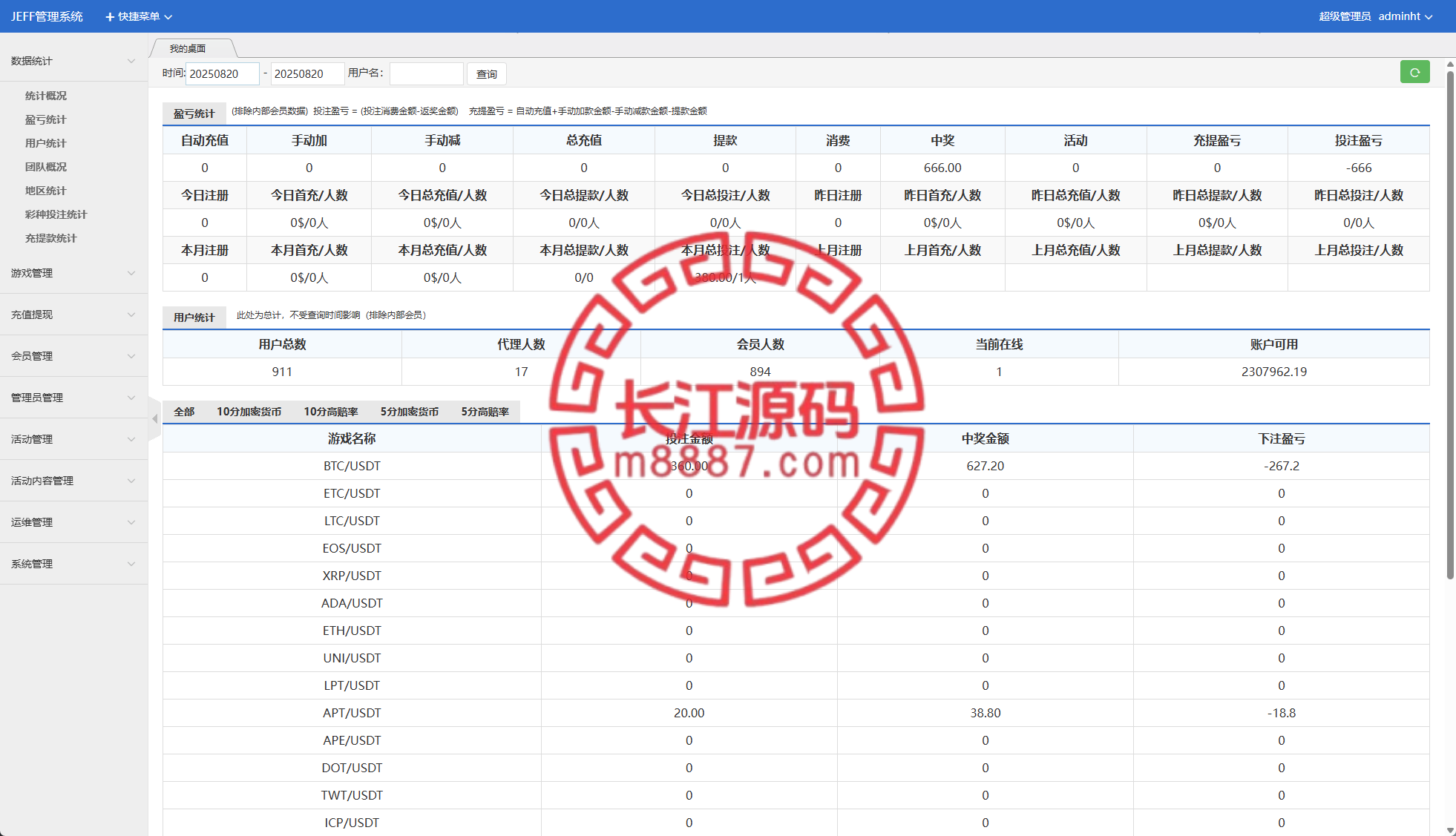Click the 中奖 value 666.00

[942, 168]
